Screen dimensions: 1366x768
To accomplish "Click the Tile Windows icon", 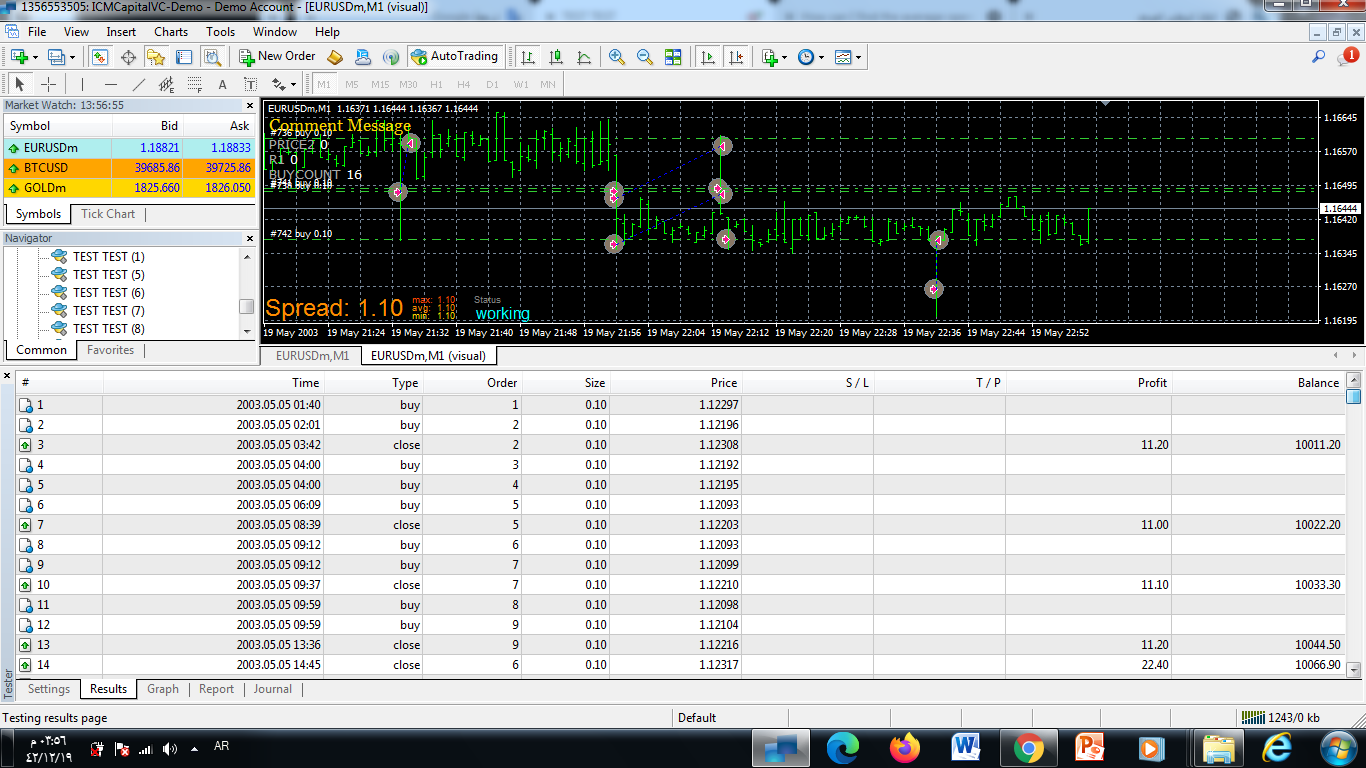I will 673,57.
